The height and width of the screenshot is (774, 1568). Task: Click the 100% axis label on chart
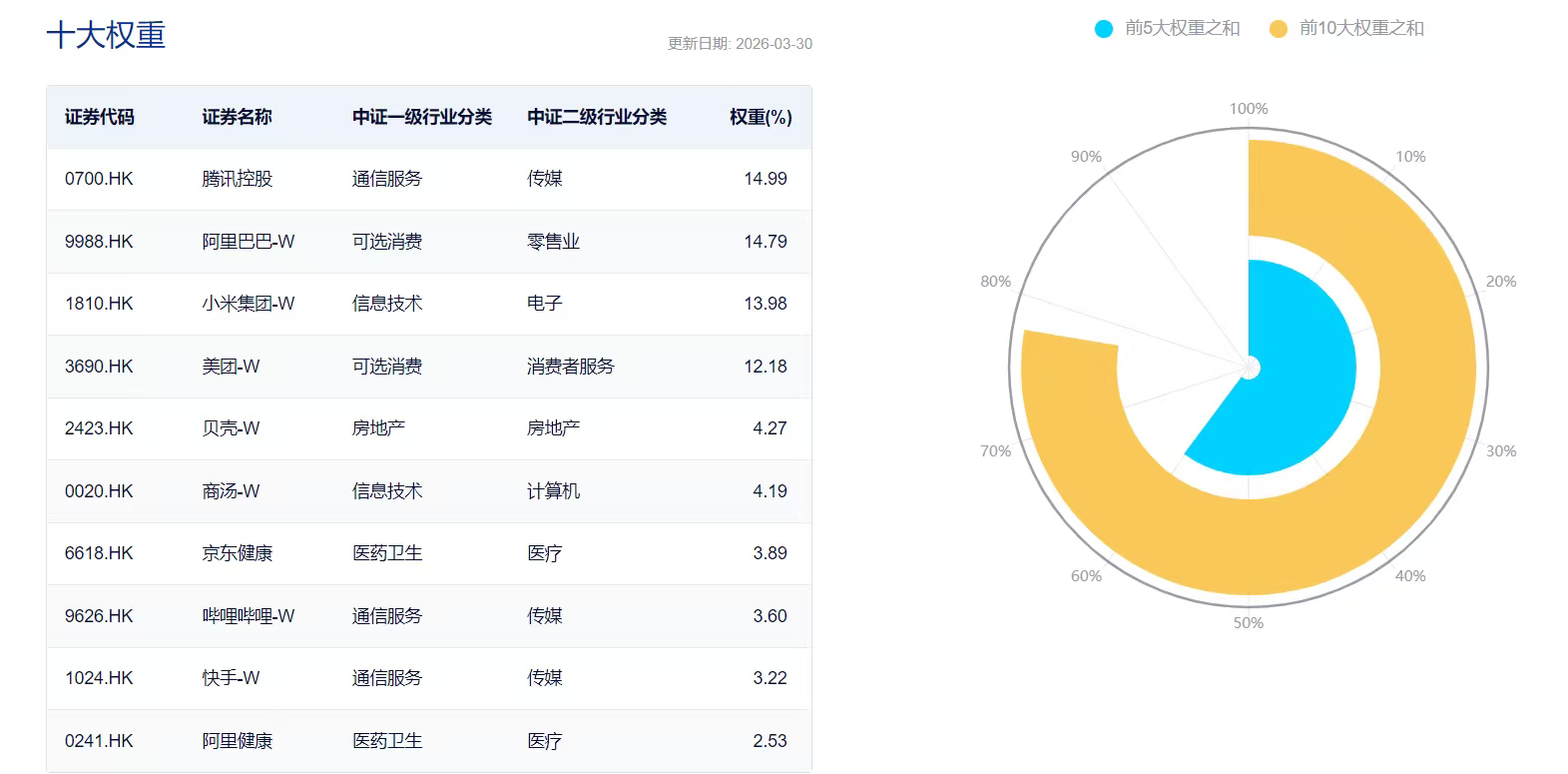(x=1249, y=109)
